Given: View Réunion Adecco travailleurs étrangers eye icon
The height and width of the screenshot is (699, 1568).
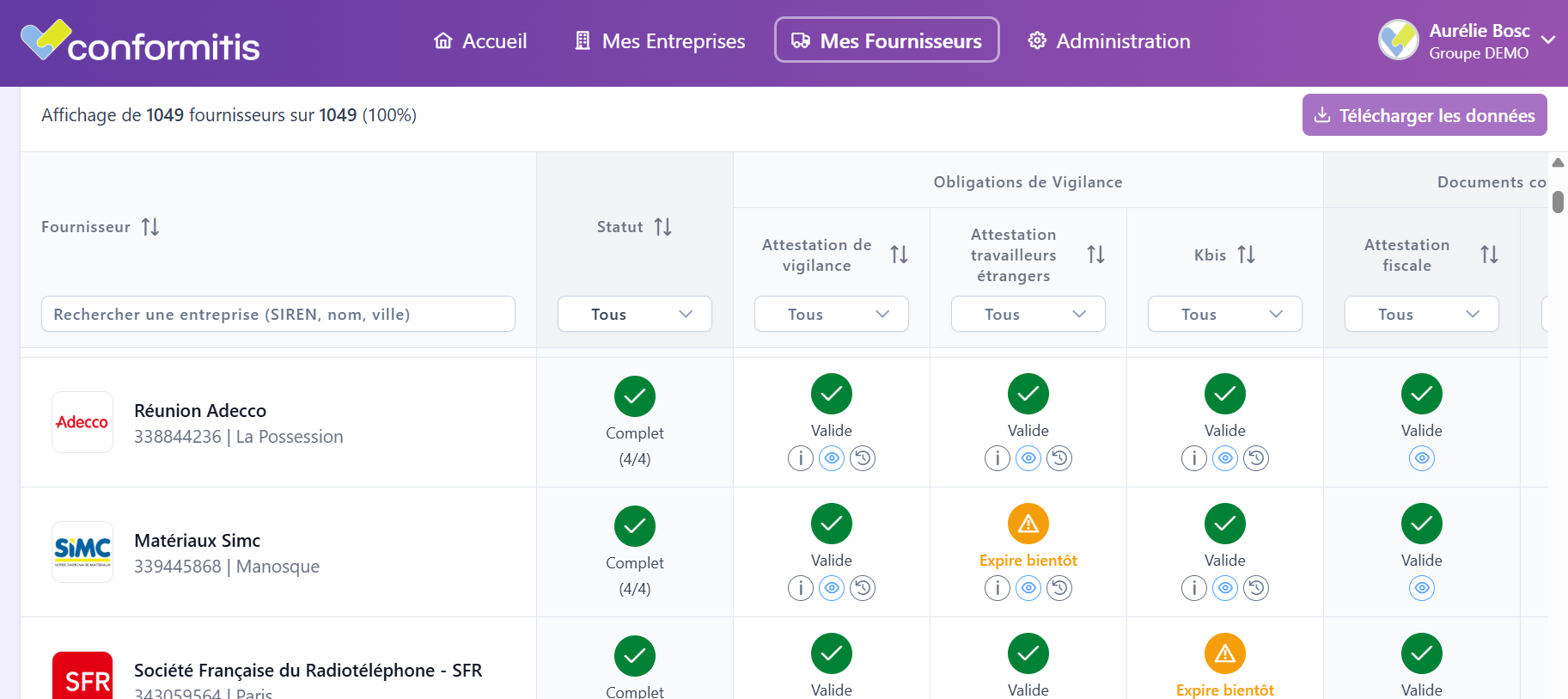Looking at the screenshot, I should click(x=1028, y=458).
